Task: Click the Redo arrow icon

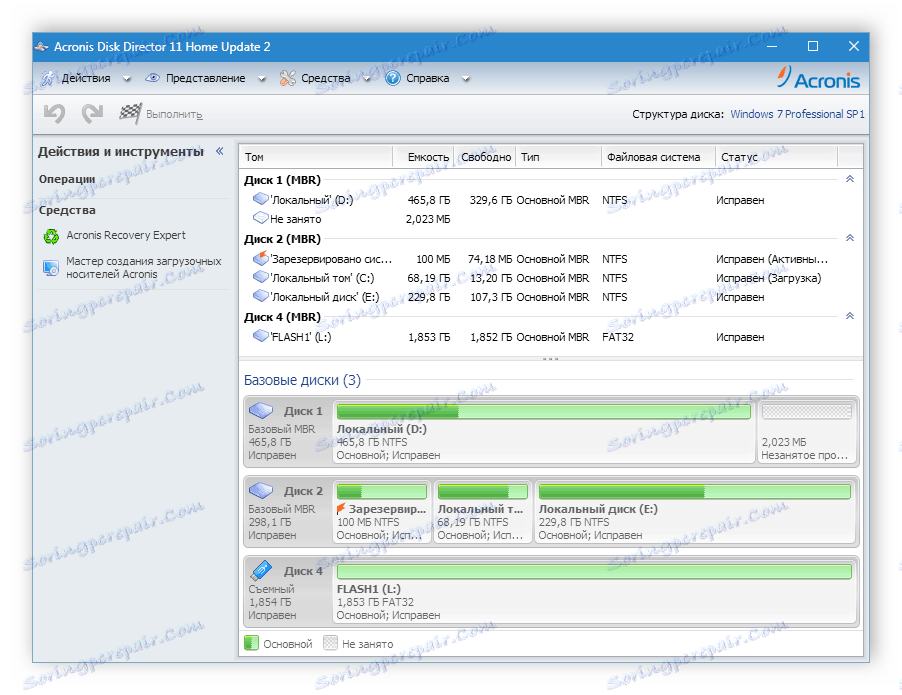Action: tap(92, 113)
